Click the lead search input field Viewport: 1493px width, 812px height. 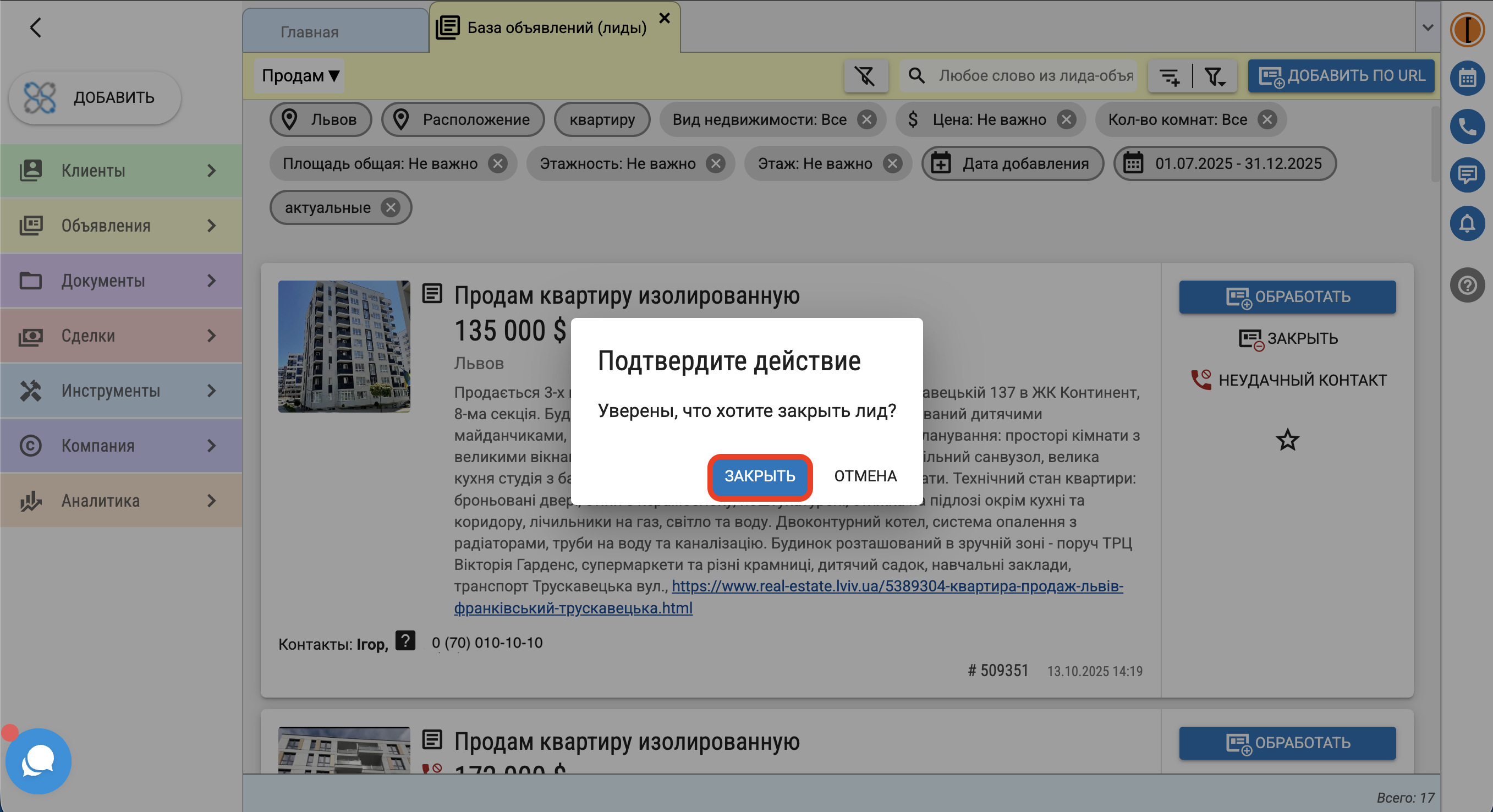click(1035, 76)
